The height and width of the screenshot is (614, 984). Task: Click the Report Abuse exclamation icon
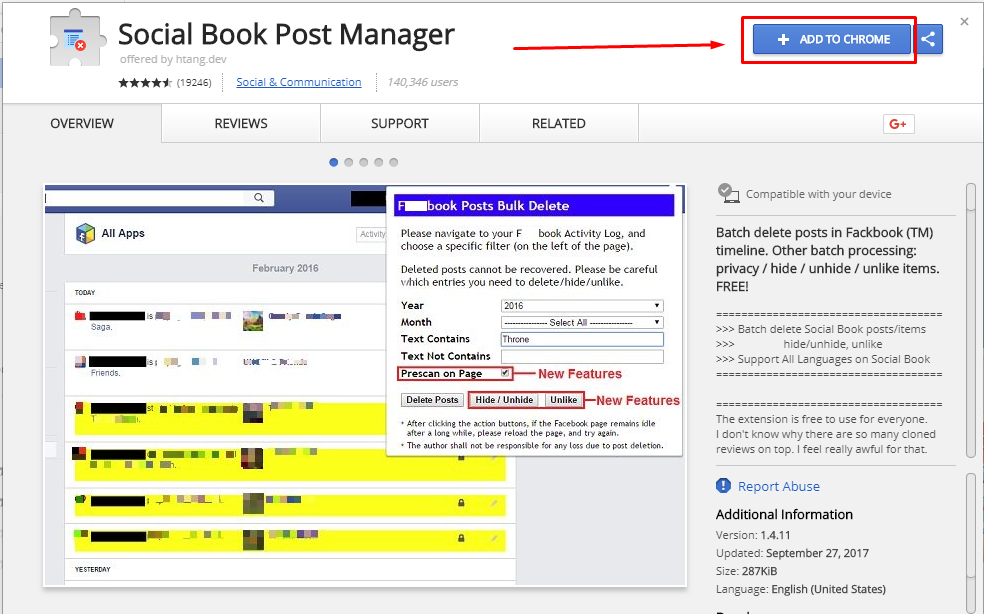[x=724, y=486]
